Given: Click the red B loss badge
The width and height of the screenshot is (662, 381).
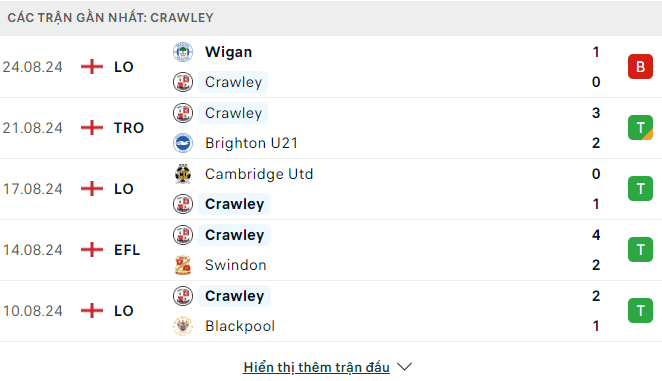Looking at the screenshot, I should [x=640, y=67].
